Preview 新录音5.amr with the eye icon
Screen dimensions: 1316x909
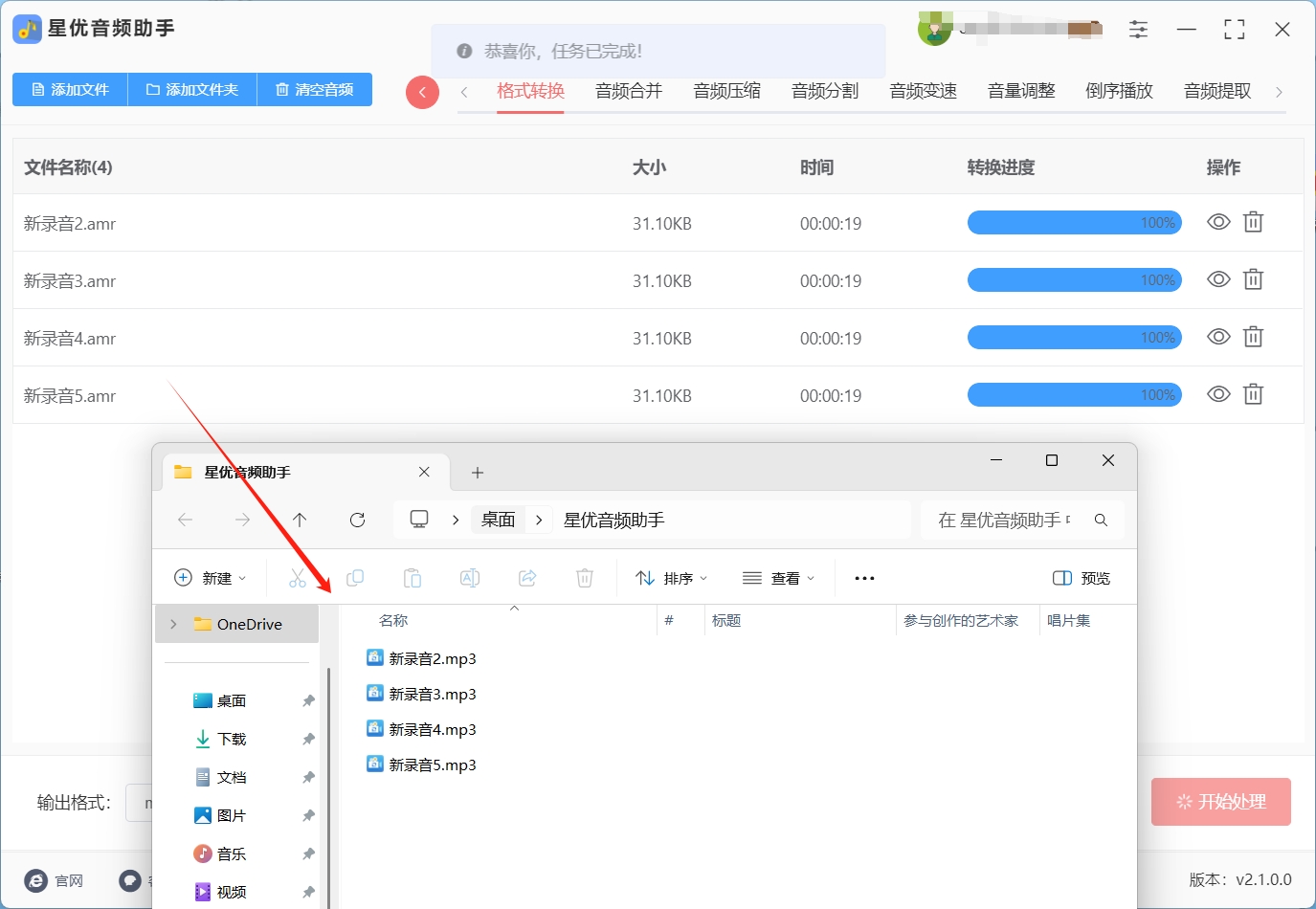click(x=1218, y=394)
